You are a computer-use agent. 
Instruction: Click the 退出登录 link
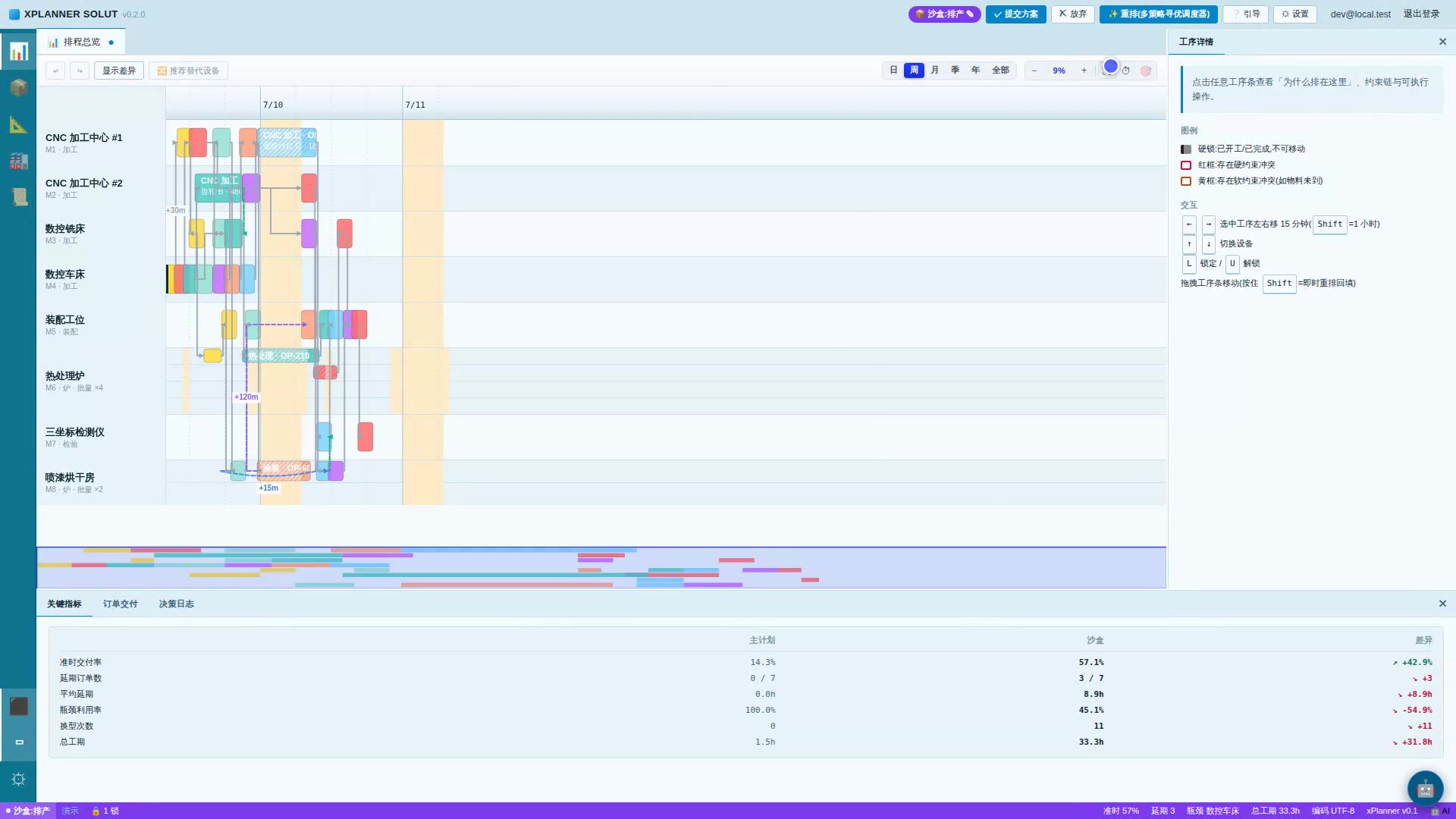click(x=1421, y=14)
